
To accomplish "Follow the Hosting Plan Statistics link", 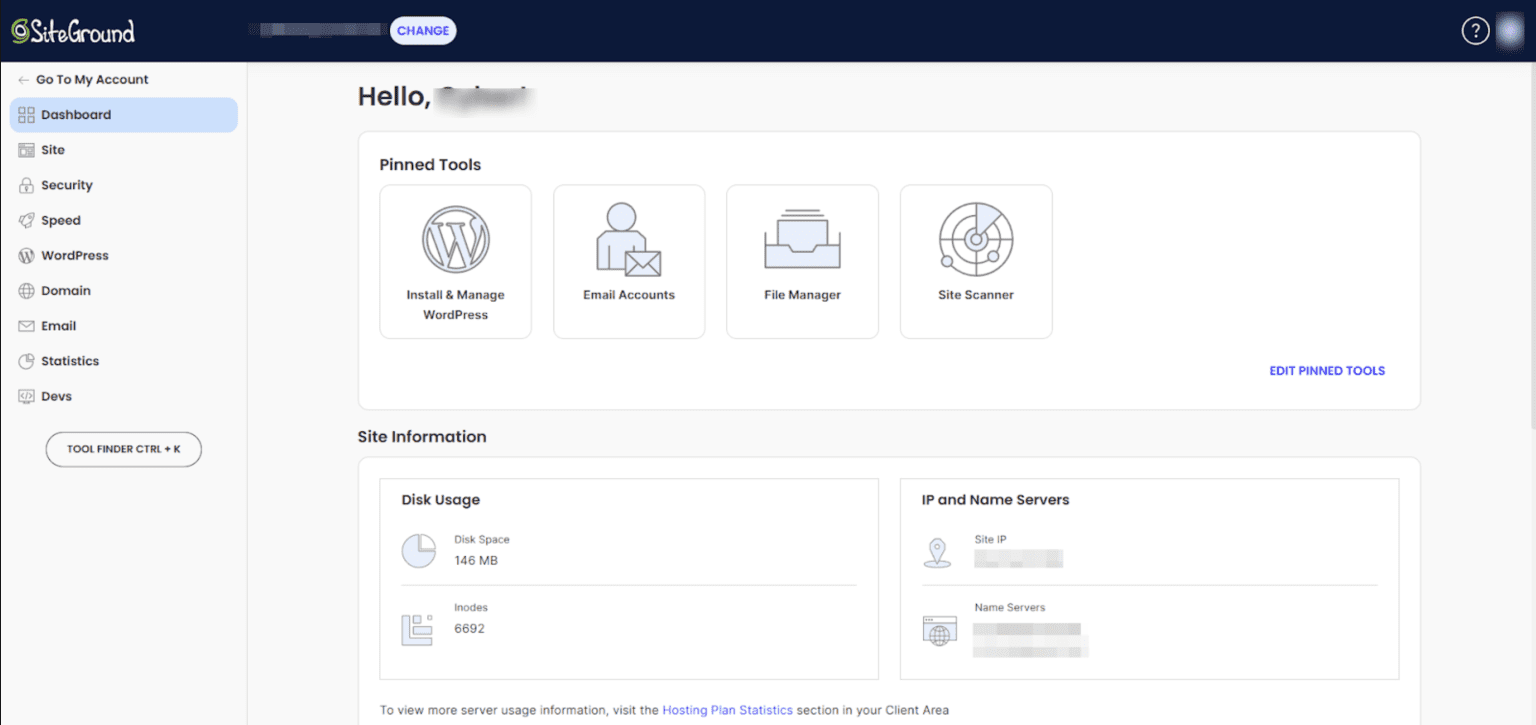I will pyautogui.click(x=727, y=710).
